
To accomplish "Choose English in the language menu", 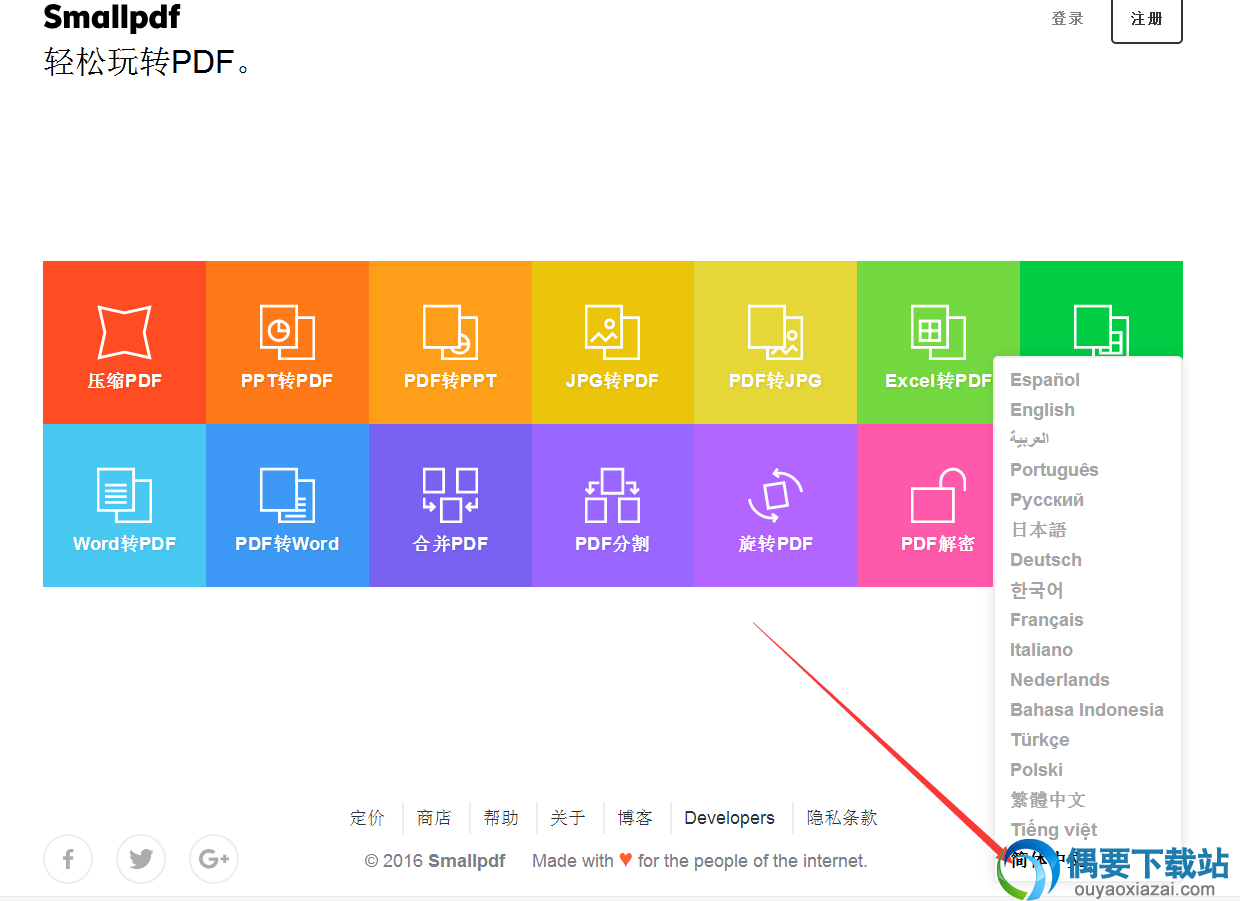I will click(x=1042, y=410).
